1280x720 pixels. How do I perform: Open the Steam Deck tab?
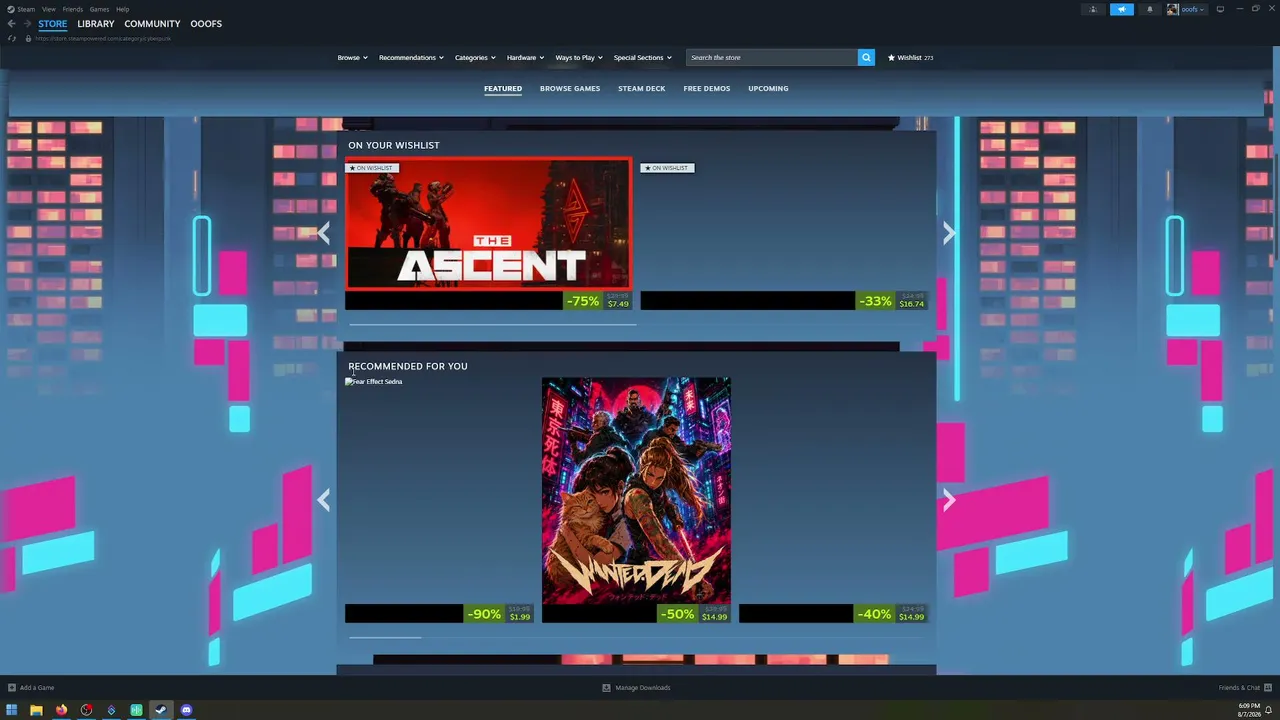point(641,88)
